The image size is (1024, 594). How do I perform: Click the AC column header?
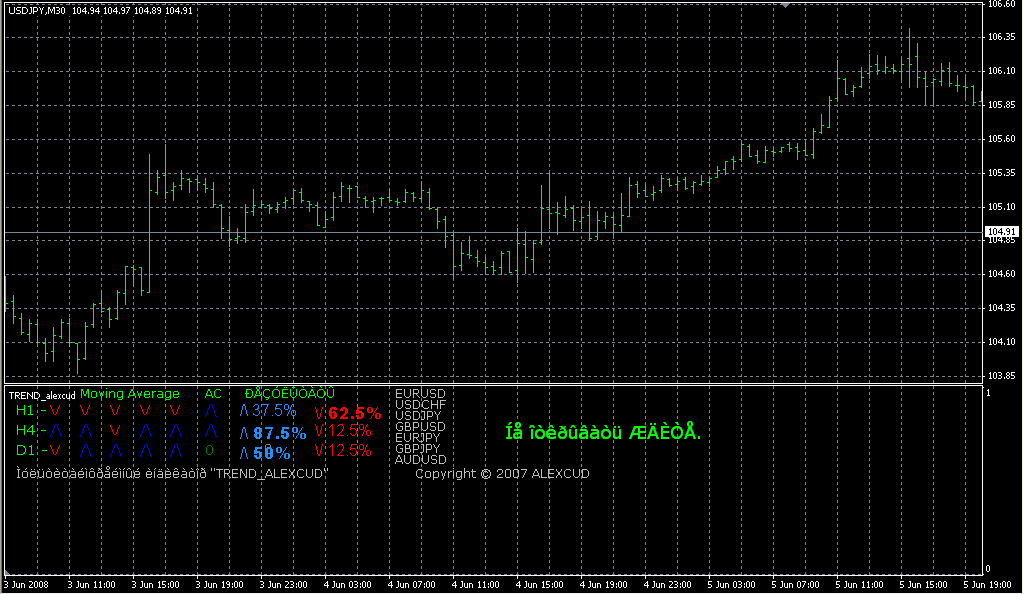[213, 394]
